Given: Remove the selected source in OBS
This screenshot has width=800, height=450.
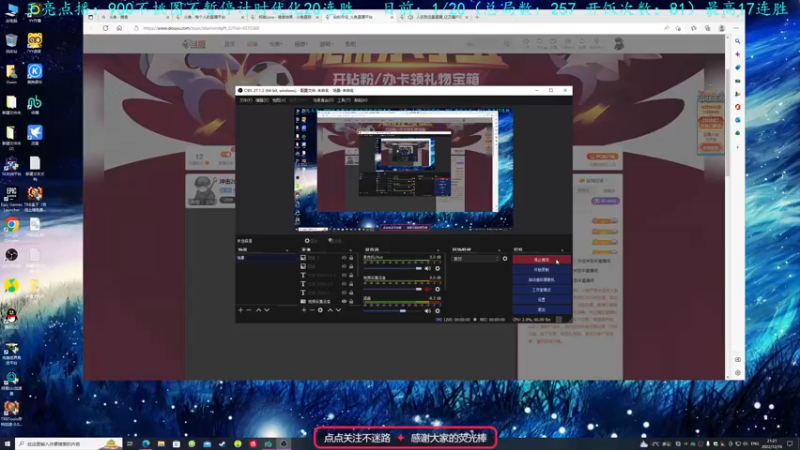Looking at the screenshot, I should (312, 310).
